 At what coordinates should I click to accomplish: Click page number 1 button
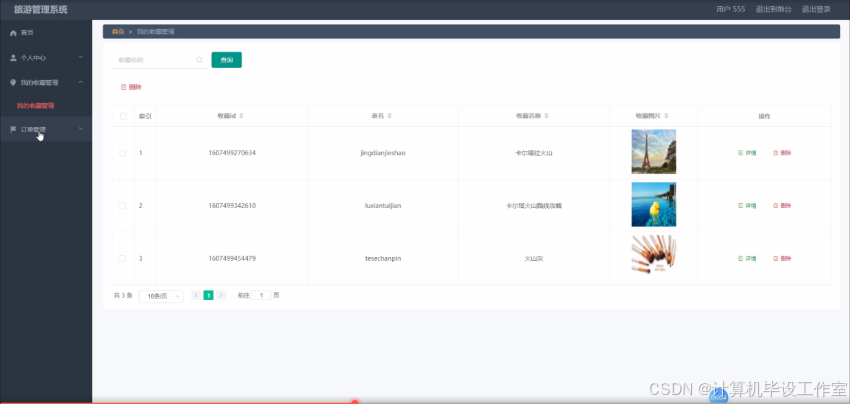208,295
